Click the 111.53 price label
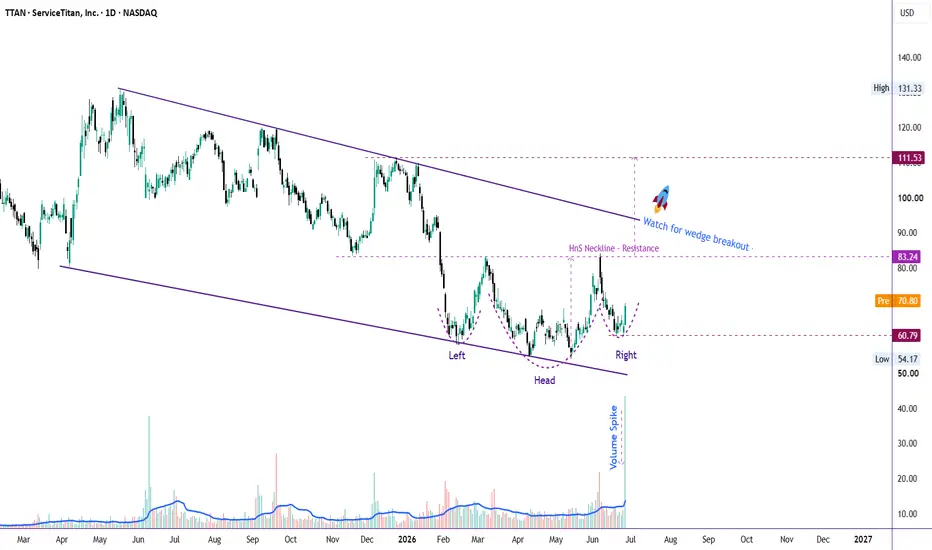Viewport: 932px width, 550px height. pos(909,158)
